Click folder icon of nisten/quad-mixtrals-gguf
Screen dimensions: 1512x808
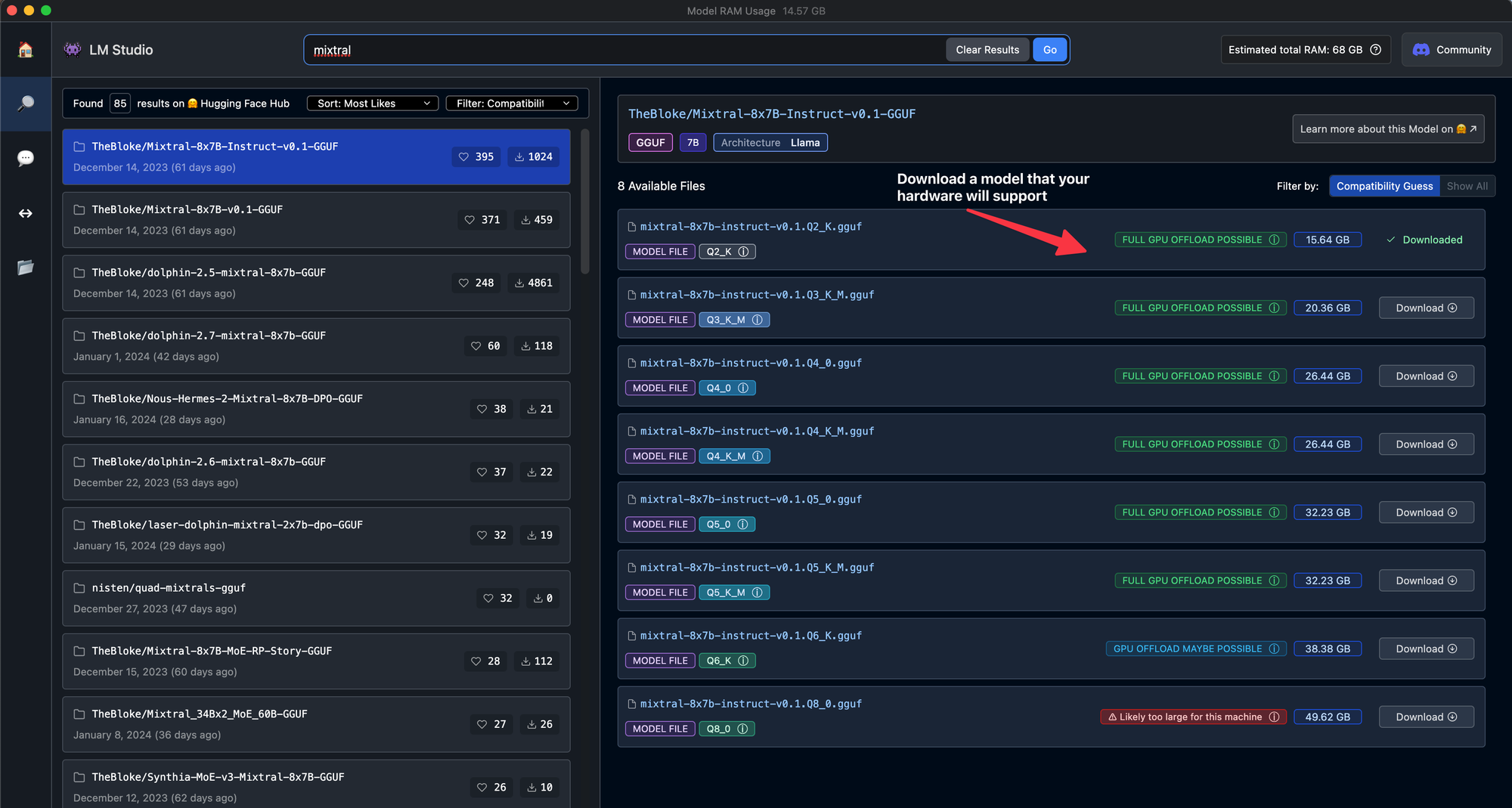79,588
